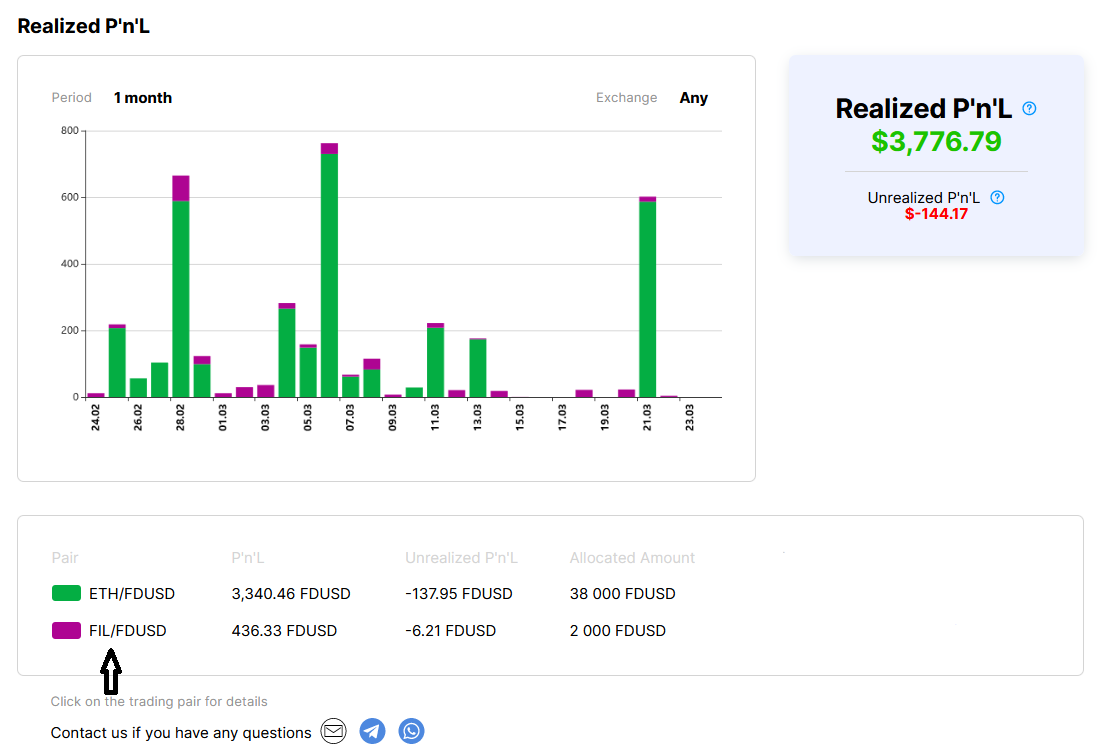Select the green ETH/FDUSD color swatch
This screenshot has width=1105, height=751.
point(66,593)
